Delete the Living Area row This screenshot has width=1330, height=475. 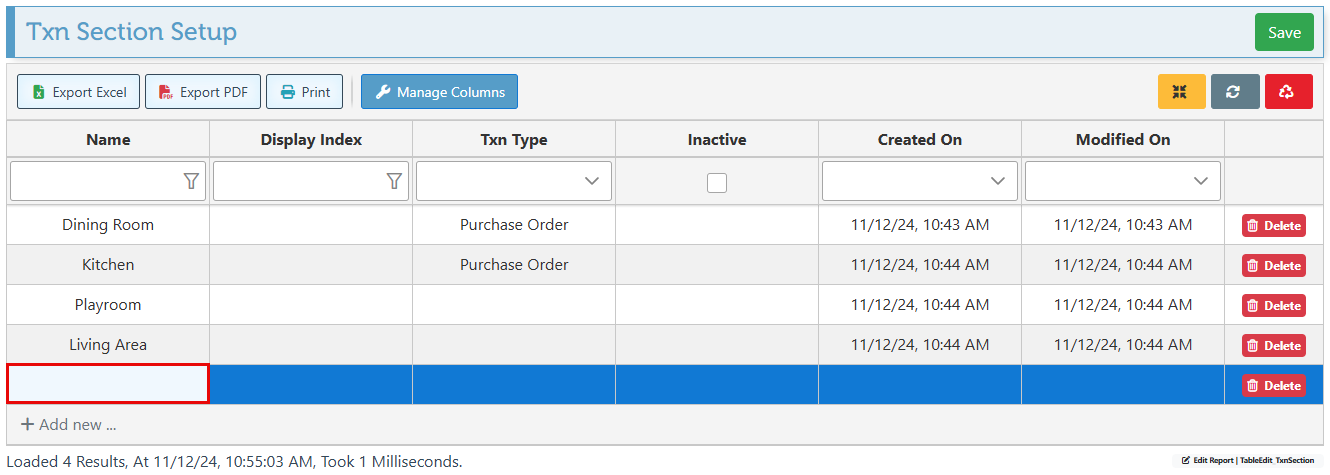coord(1273,346)
